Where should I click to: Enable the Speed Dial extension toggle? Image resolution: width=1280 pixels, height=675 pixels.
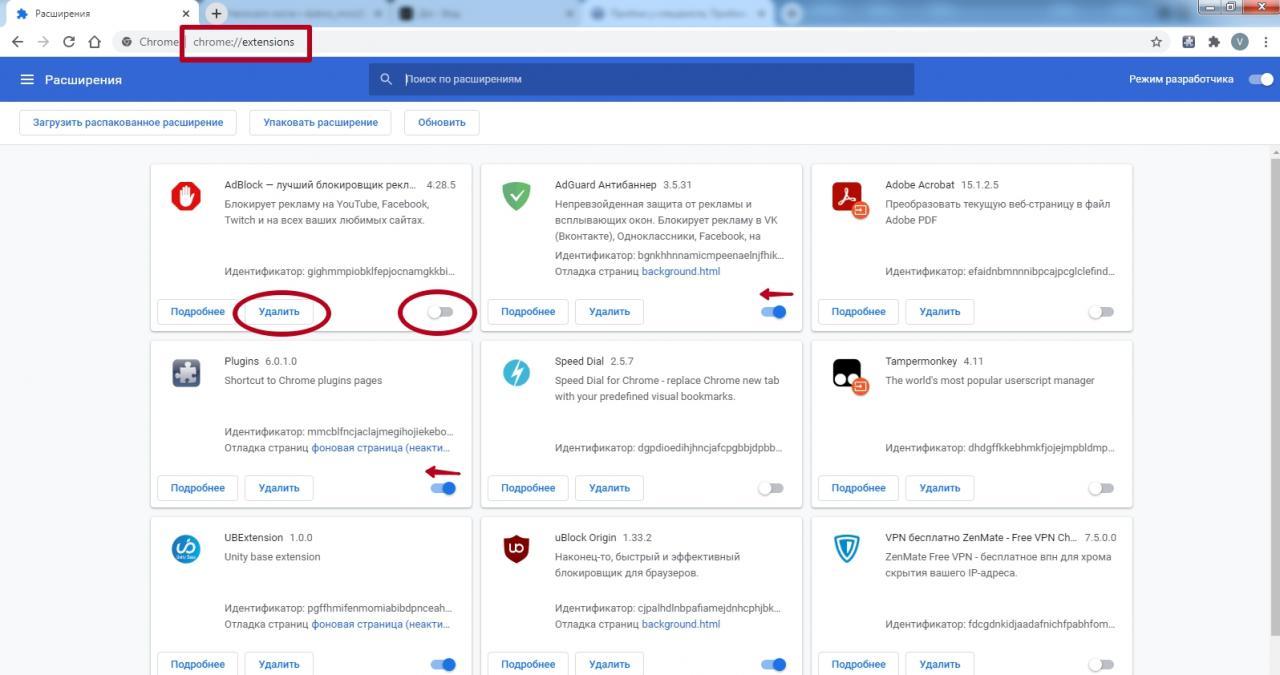point(770,488)
